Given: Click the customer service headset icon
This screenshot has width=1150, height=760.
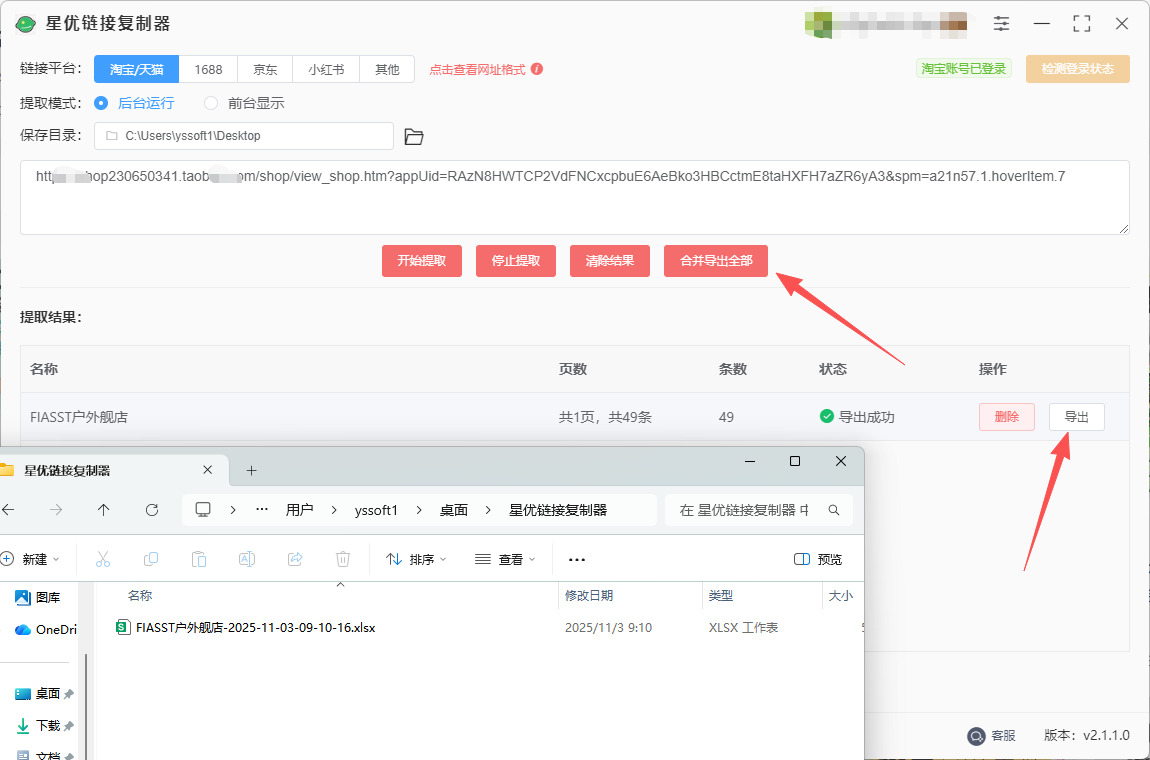Looking at the screenshot, I should coord(975,735).
